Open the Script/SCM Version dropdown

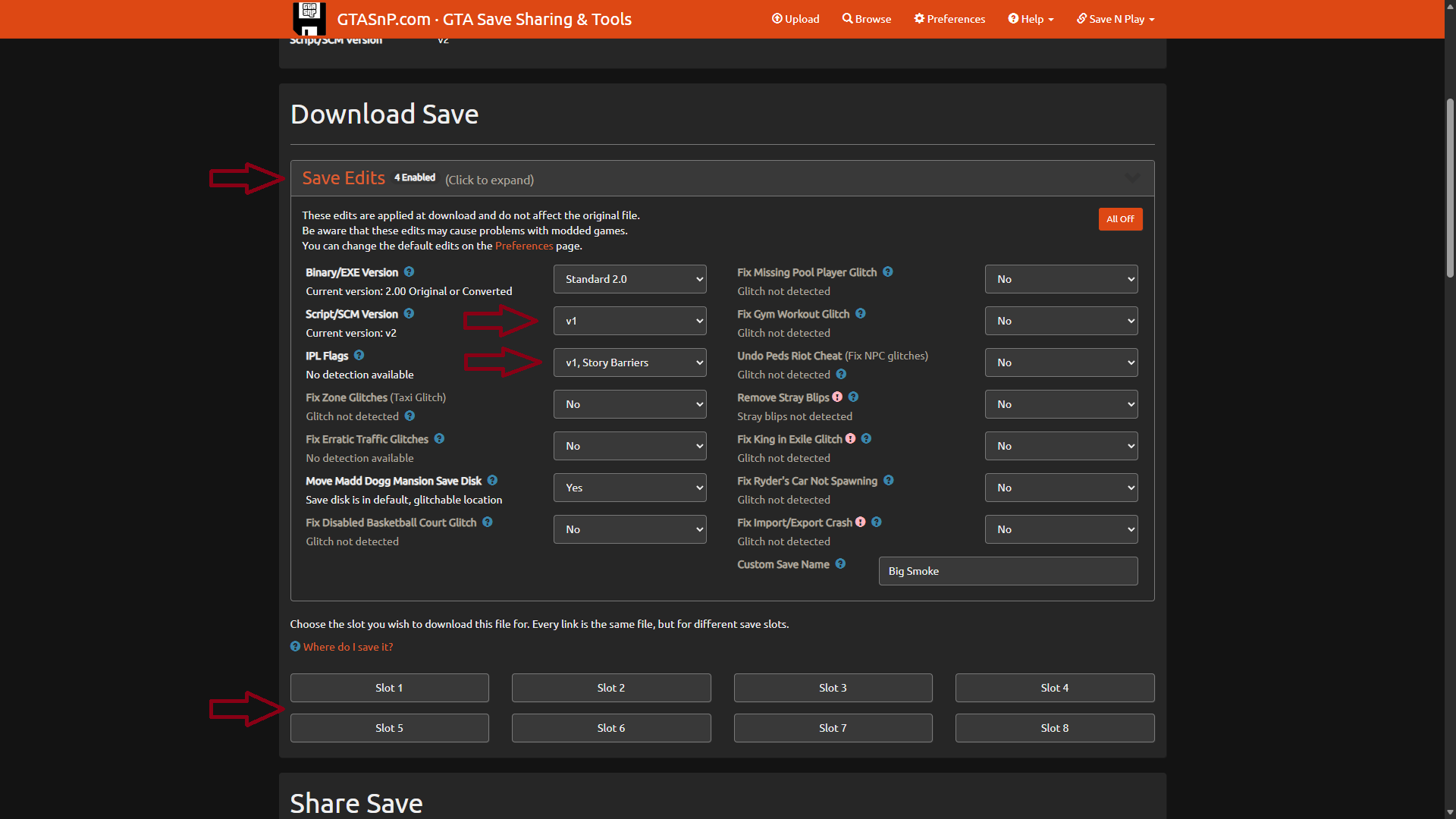(629, 321)
